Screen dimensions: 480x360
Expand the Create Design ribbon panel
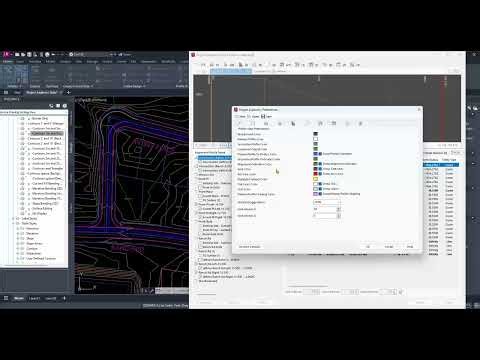point(134,86)
